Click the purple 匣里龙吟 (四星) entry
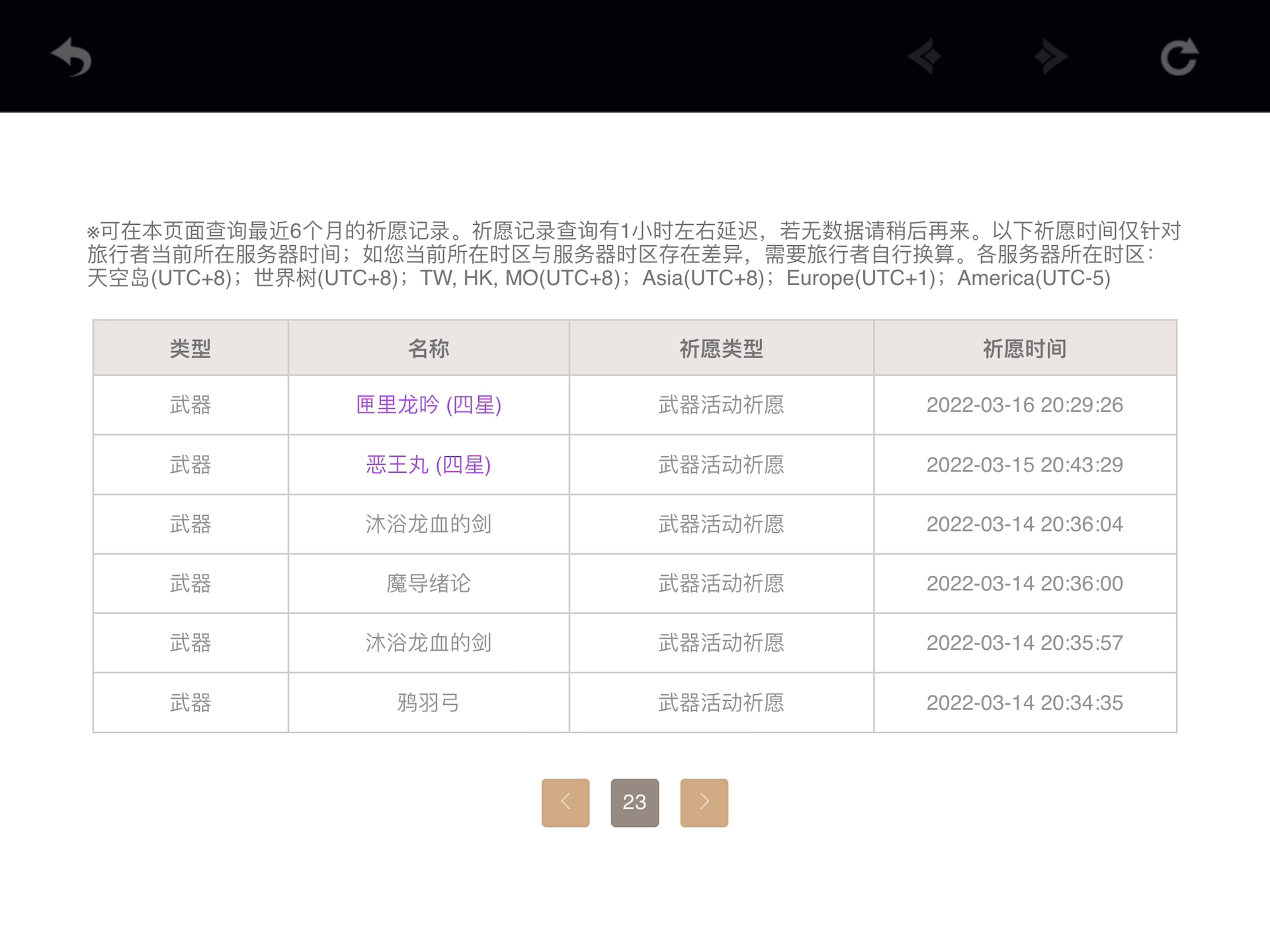Viewport: 1270px width, 952px height. tap(429, 405)
